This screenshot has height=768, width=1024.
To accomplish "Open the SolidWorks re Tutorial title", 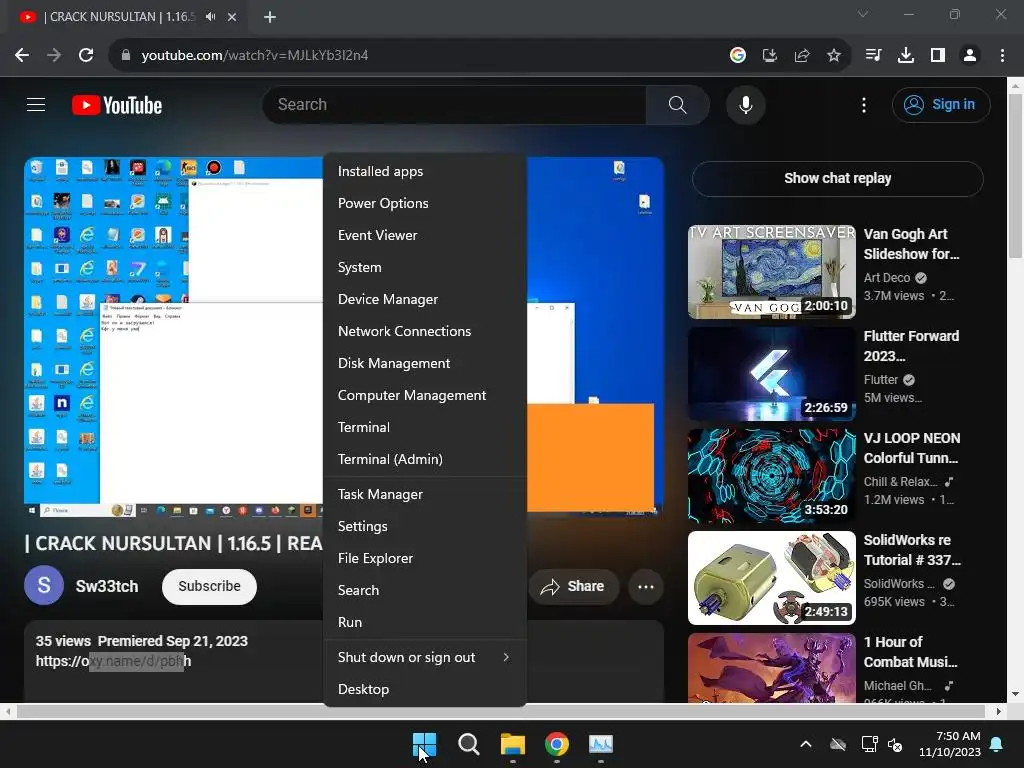I will 912,550.
